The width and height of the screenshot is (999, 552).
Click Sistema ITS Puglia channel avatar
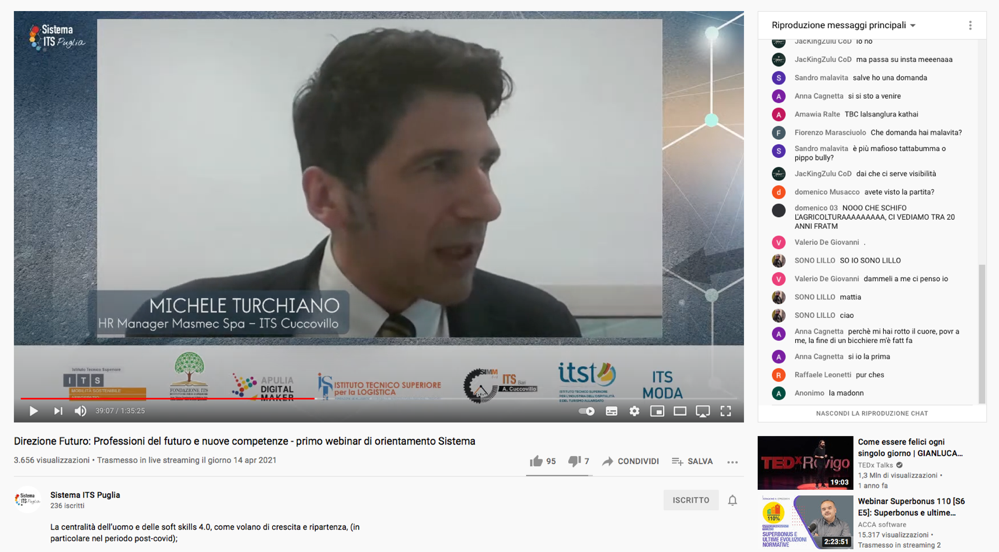click(x=27, y=500)
